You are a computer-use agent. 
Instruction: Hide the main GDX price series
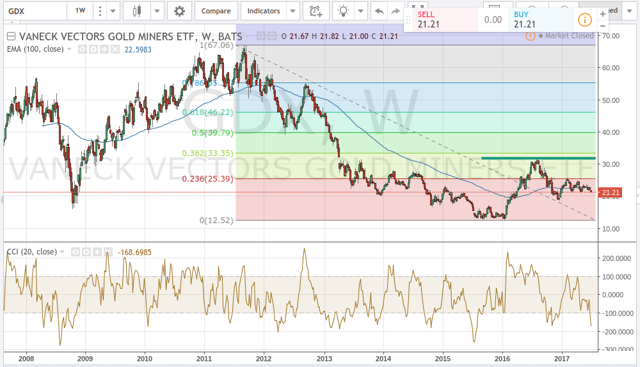pyautogui.click(x=261, y=36)
